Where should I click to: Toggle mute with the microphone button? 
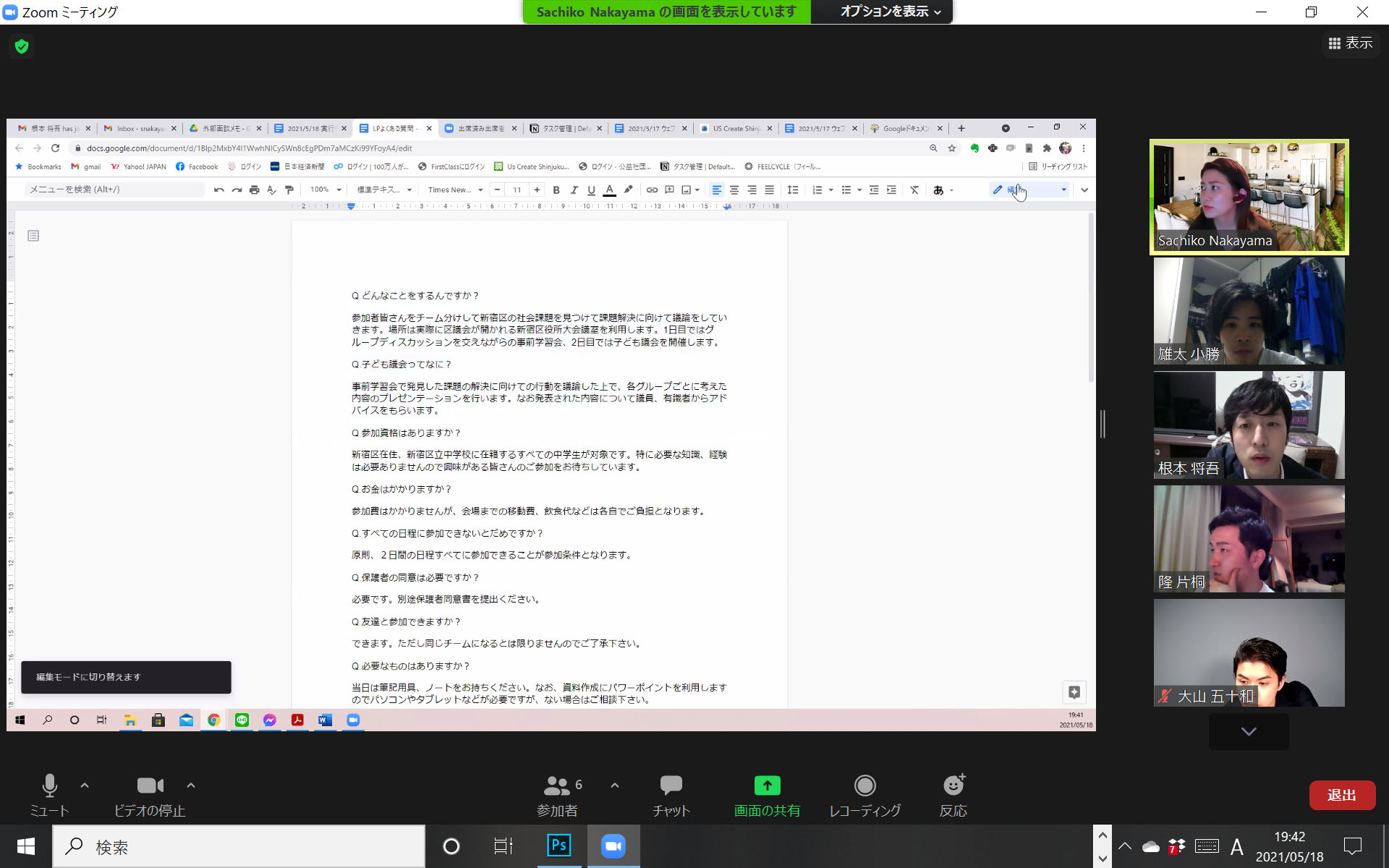(x=49, y=795)
